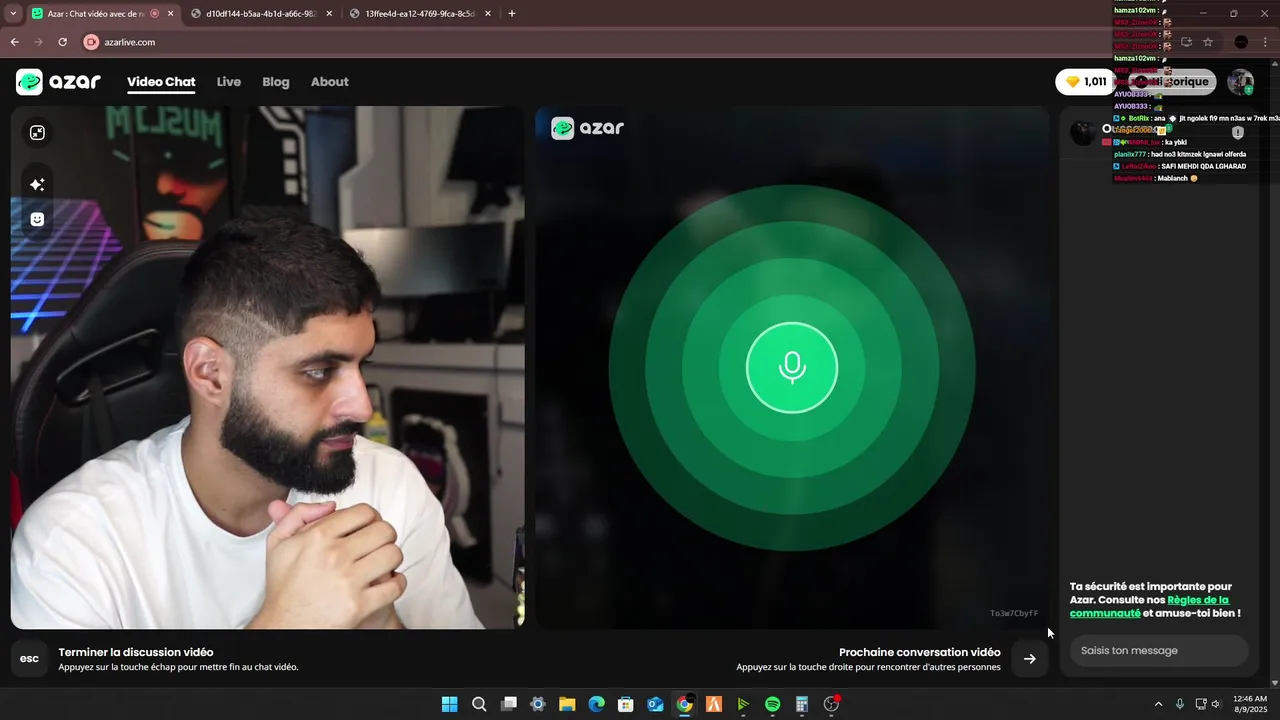Click the tray microphone indicator
The image size is (1280, 720).
pos(1180,704)
